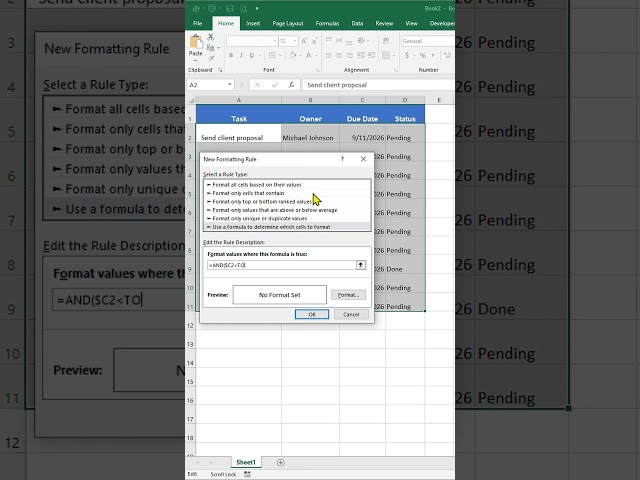
Task: Align text left in the ribbon
Action: [329, 55]
